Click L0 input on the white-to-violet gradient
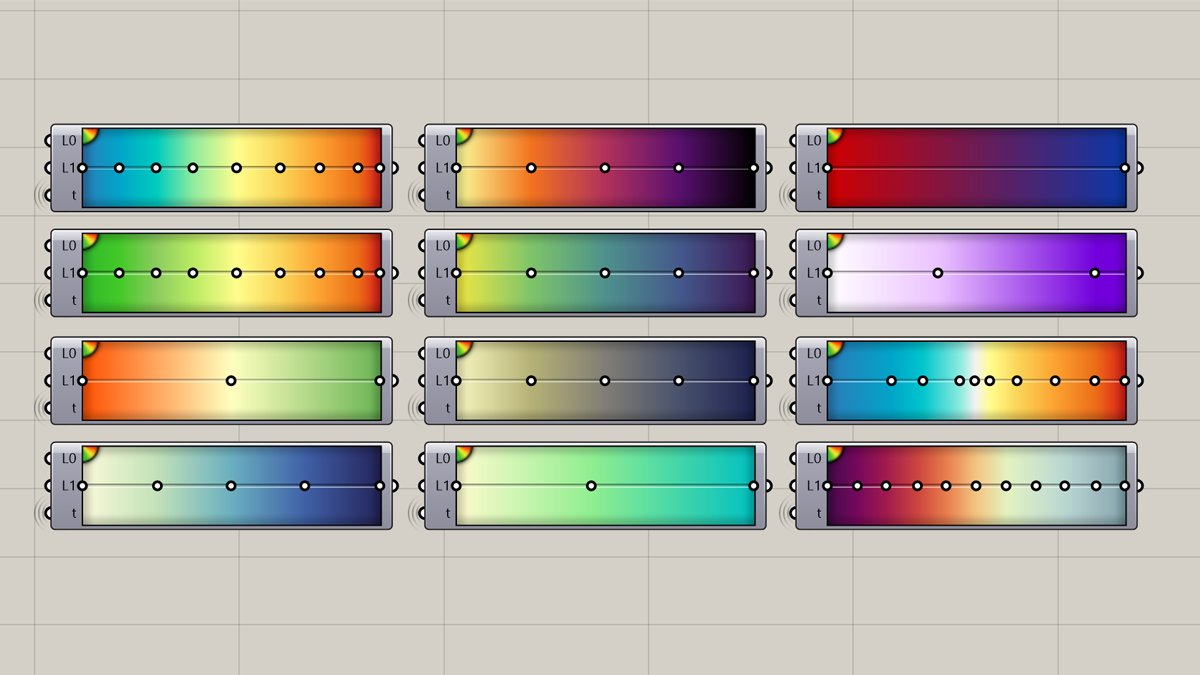1200x675 pixels. (x=814, y=245)
